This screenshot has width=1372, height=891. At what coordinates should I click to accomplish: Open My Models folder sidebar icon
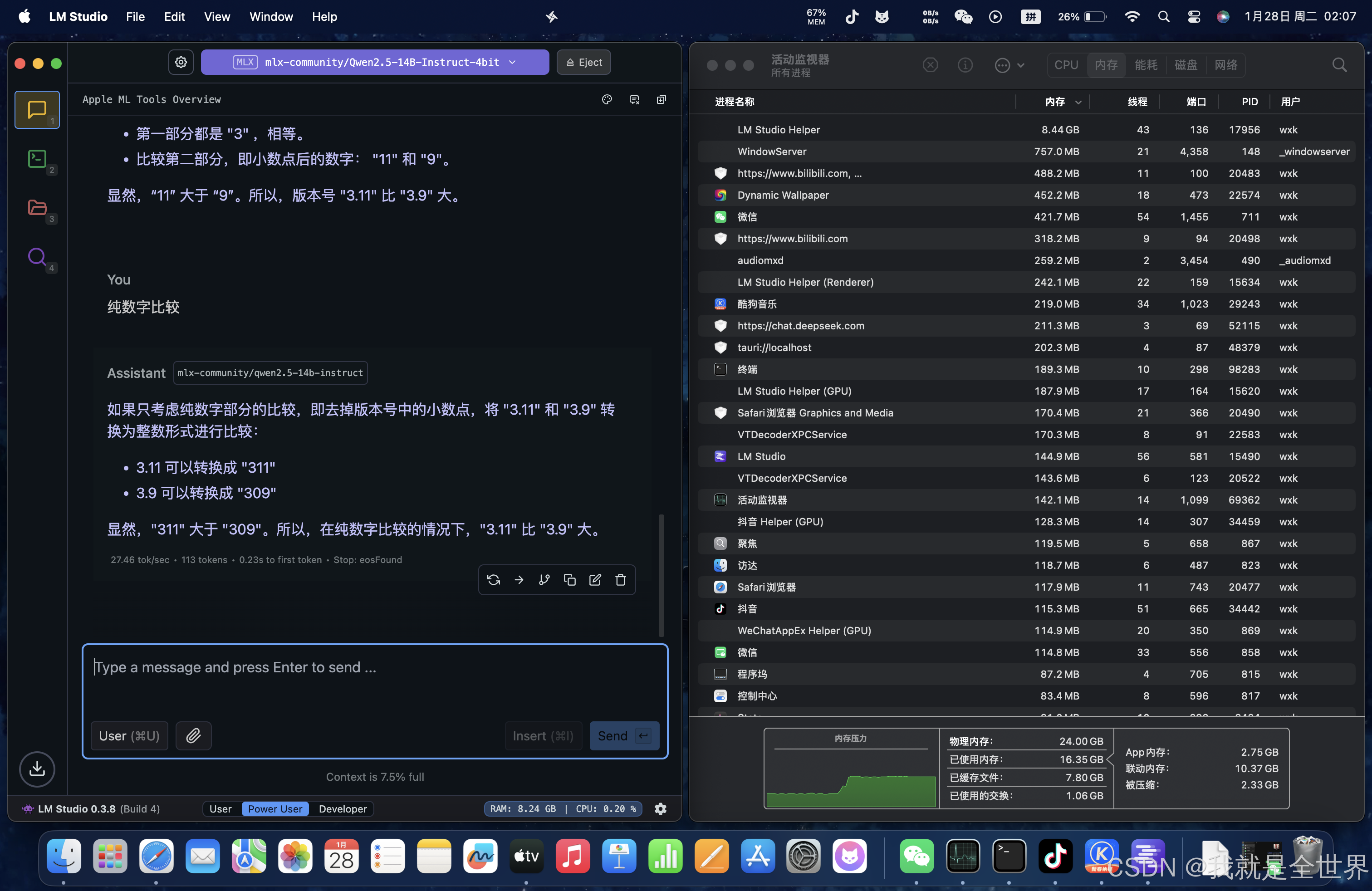37,207
